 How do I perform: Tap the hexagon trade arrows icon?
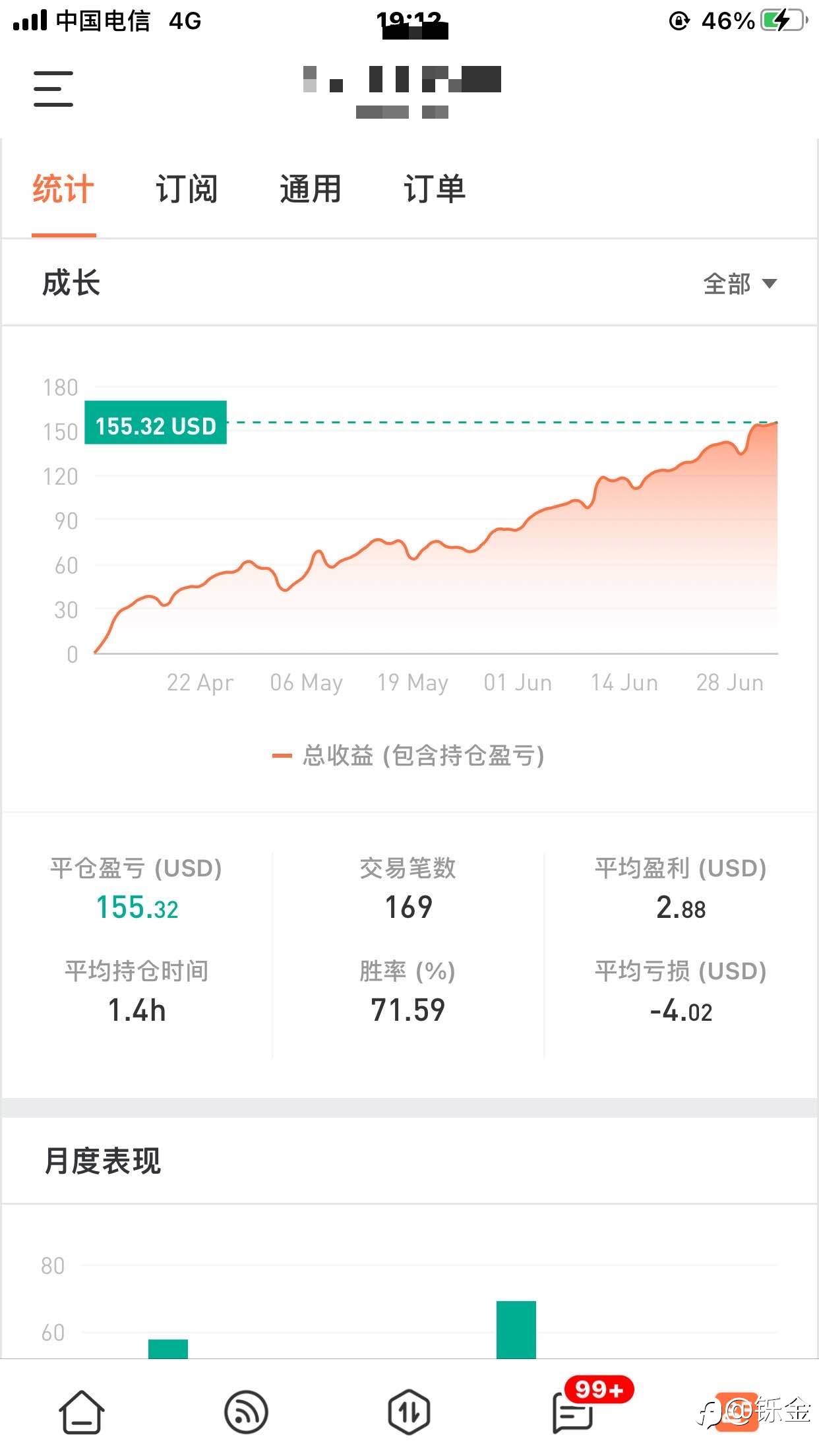coord(409,1412)
